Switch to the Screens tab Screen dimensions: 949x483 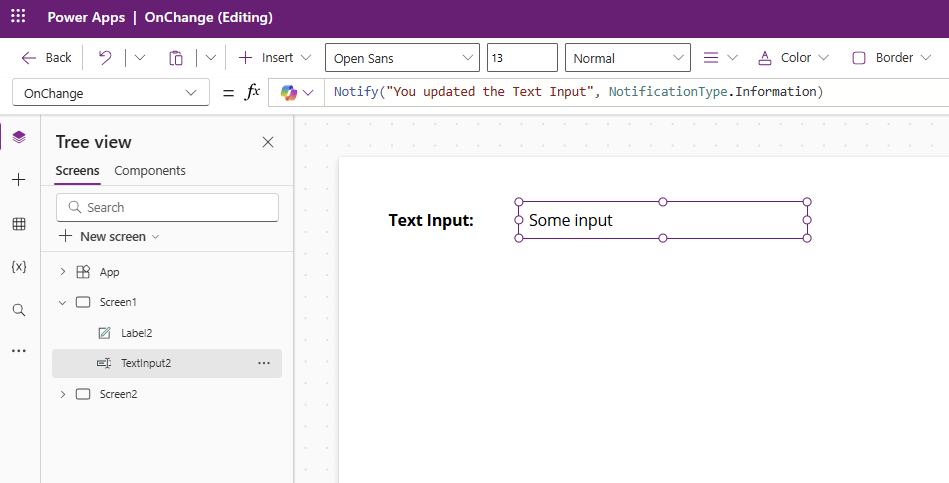[x=77, y=171]
